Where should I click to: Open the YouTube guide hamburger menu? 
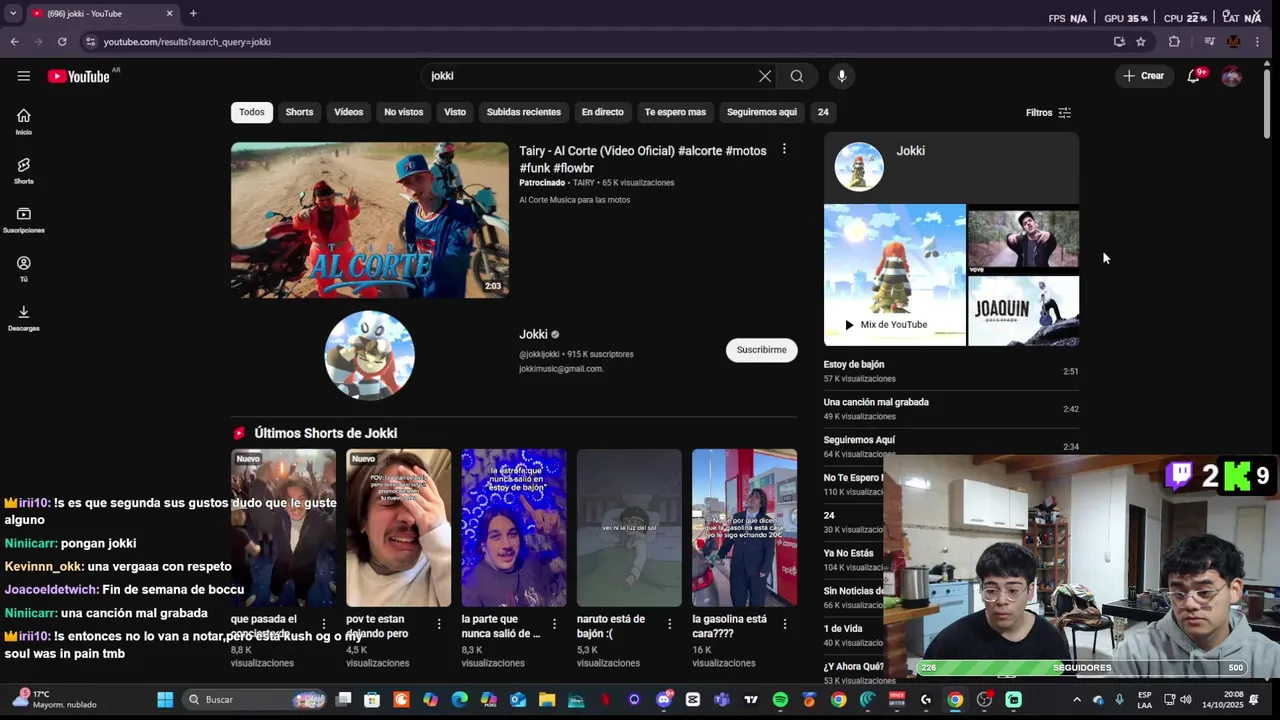[23, 76]
